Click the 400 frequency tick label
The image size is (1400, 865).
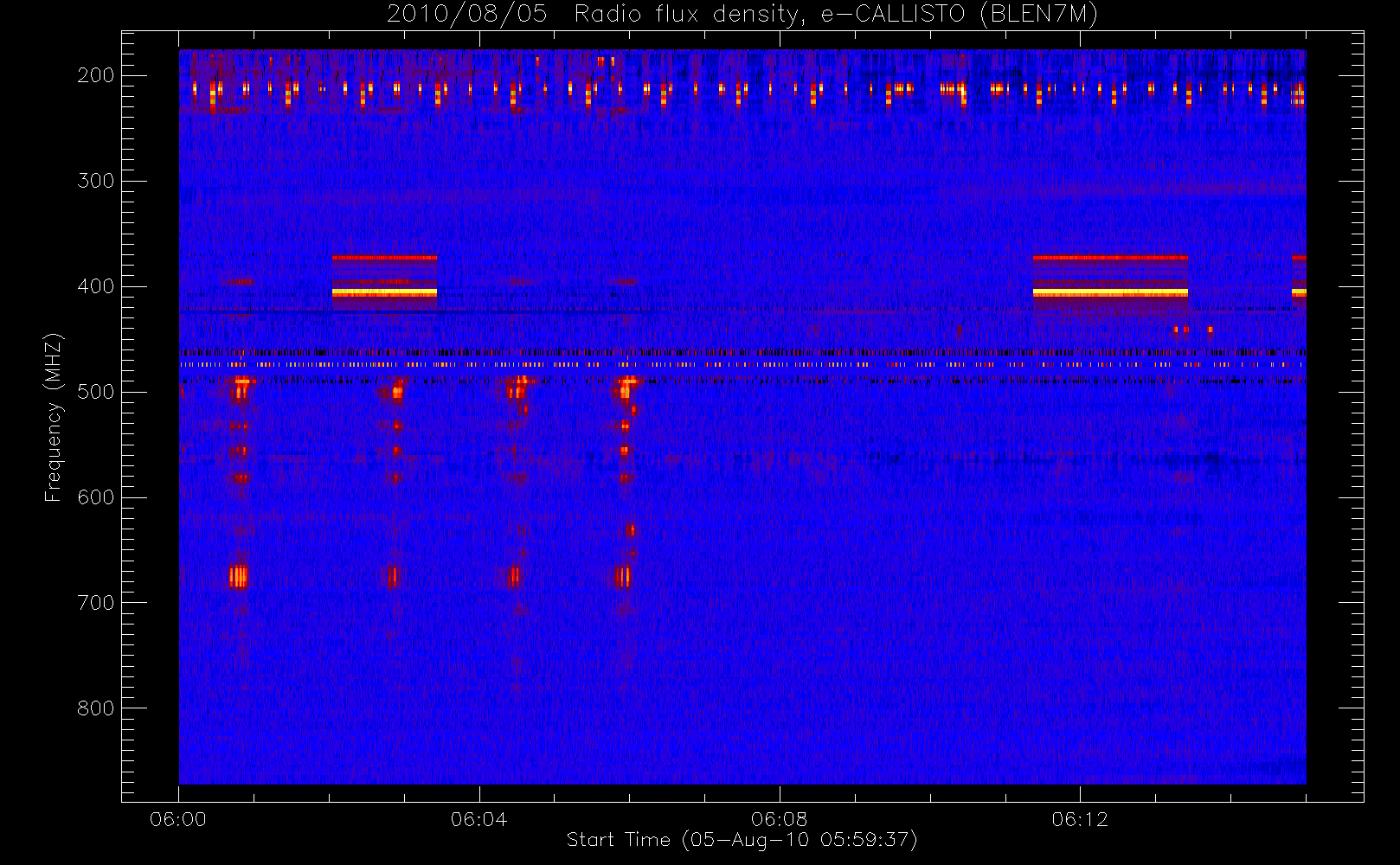pos(96,286)
